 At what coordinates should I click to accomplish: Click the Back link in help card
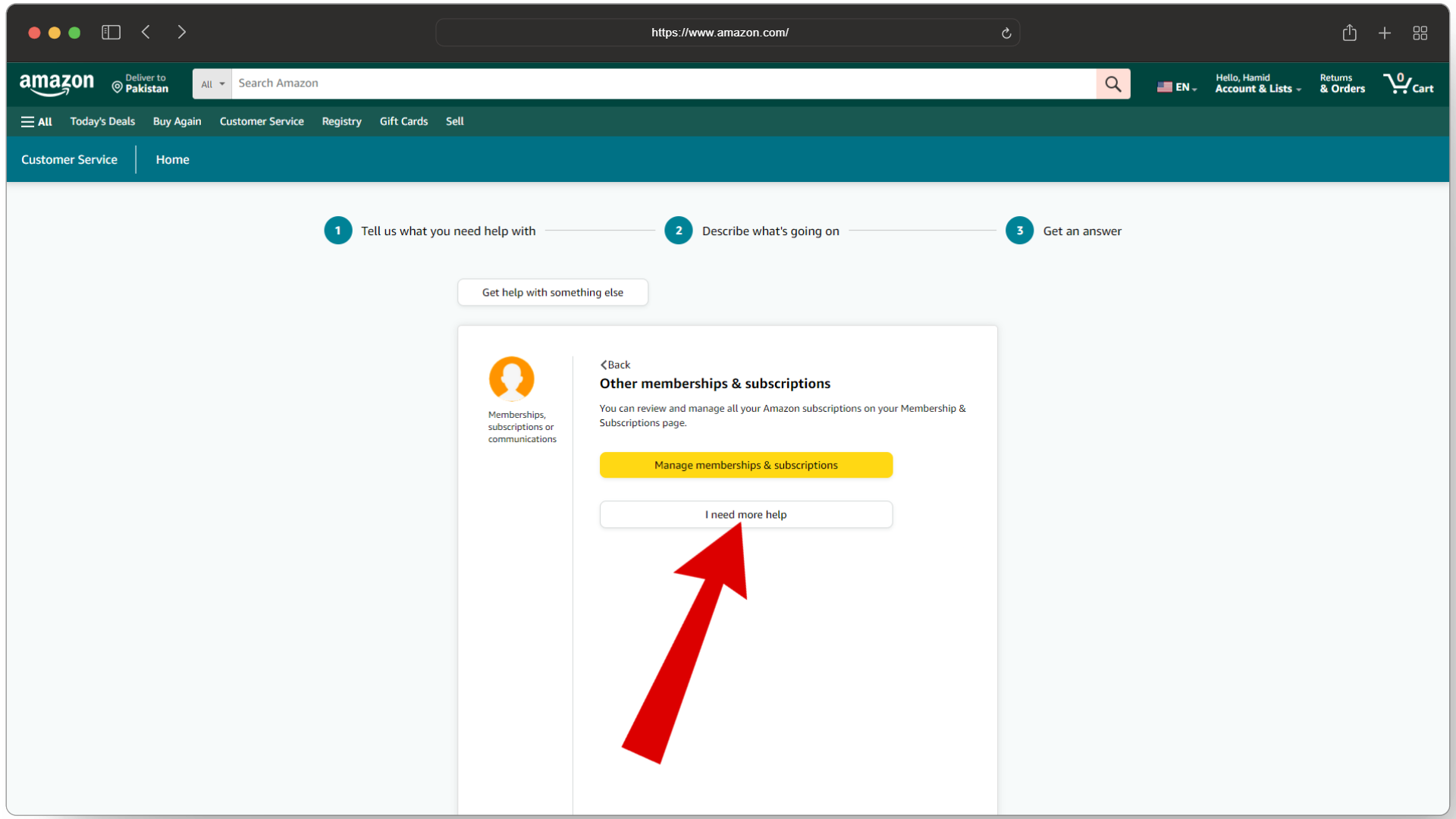616,365
